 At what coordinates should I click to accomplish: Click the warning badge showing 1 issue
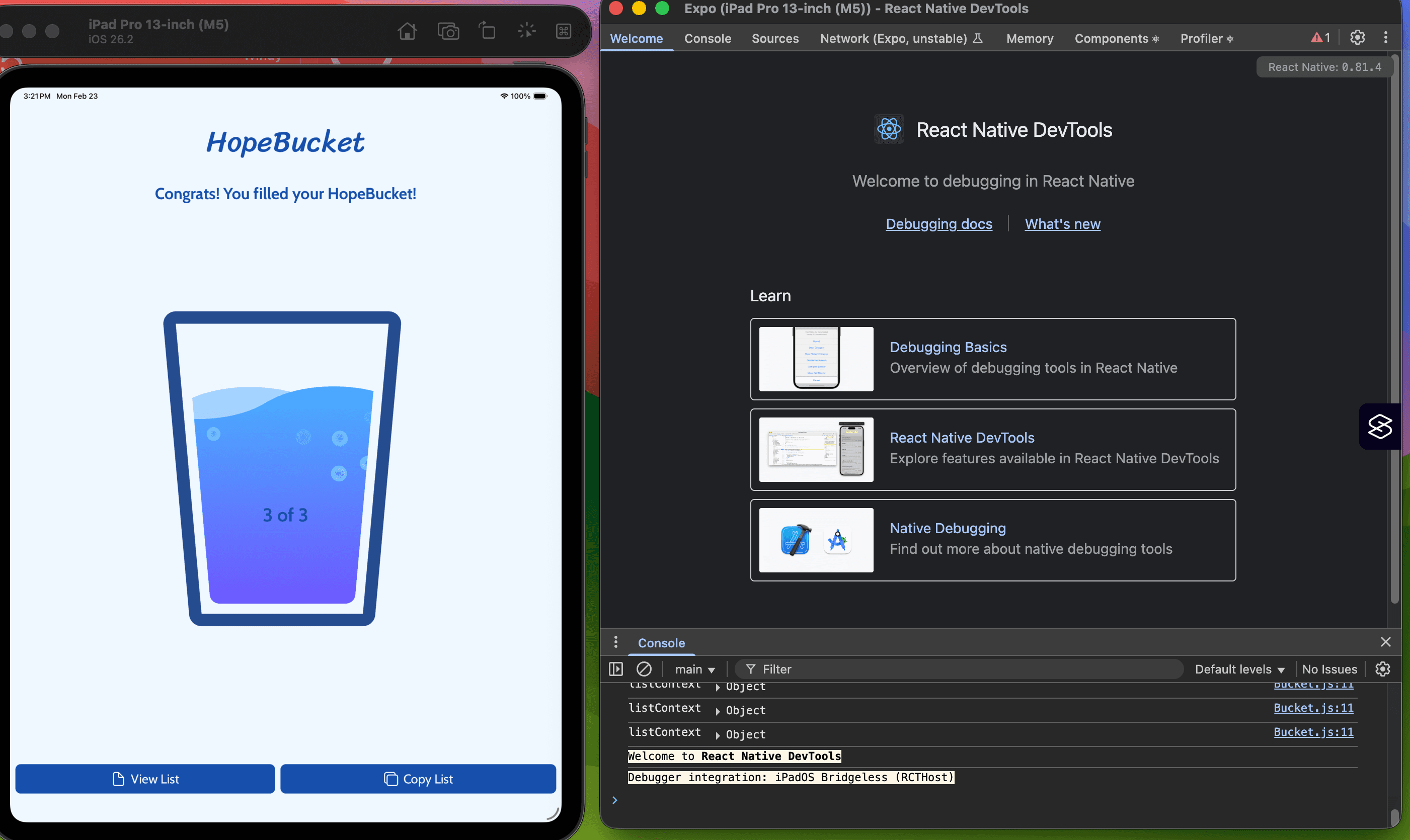[x=1319, y=37]
